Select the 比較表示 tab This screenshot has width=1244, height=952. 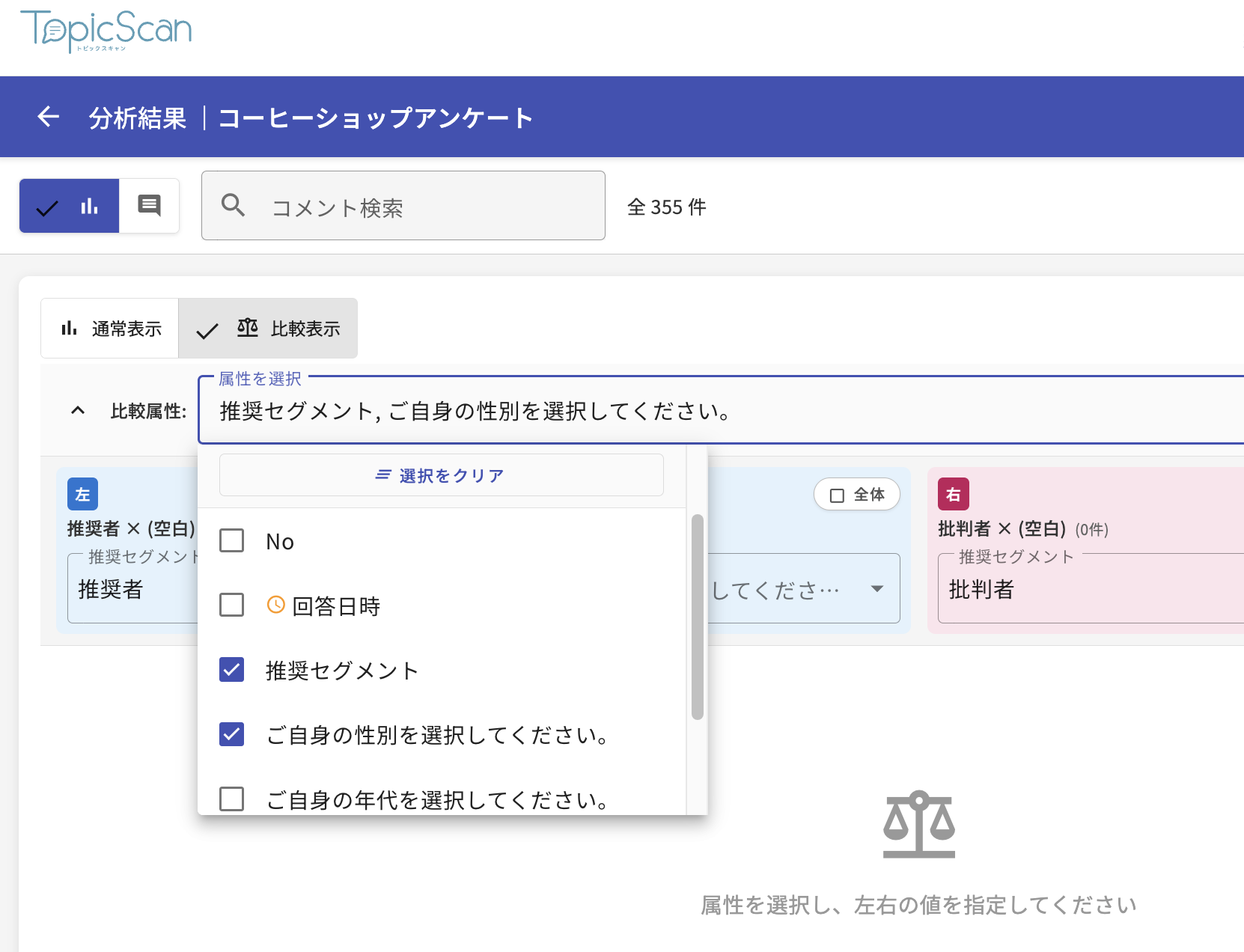(268, 329)
